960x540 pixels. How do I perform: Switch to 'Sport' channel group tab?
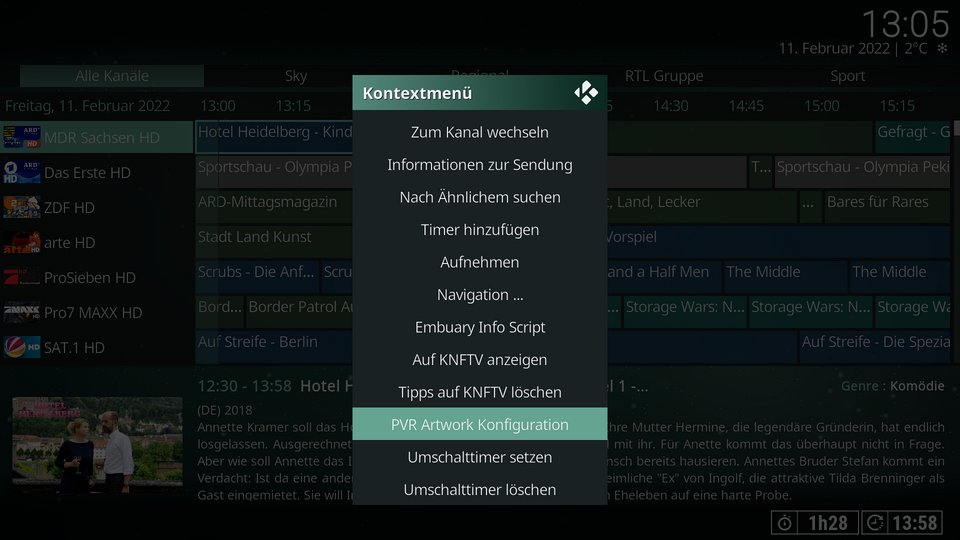tap(848, 76)
